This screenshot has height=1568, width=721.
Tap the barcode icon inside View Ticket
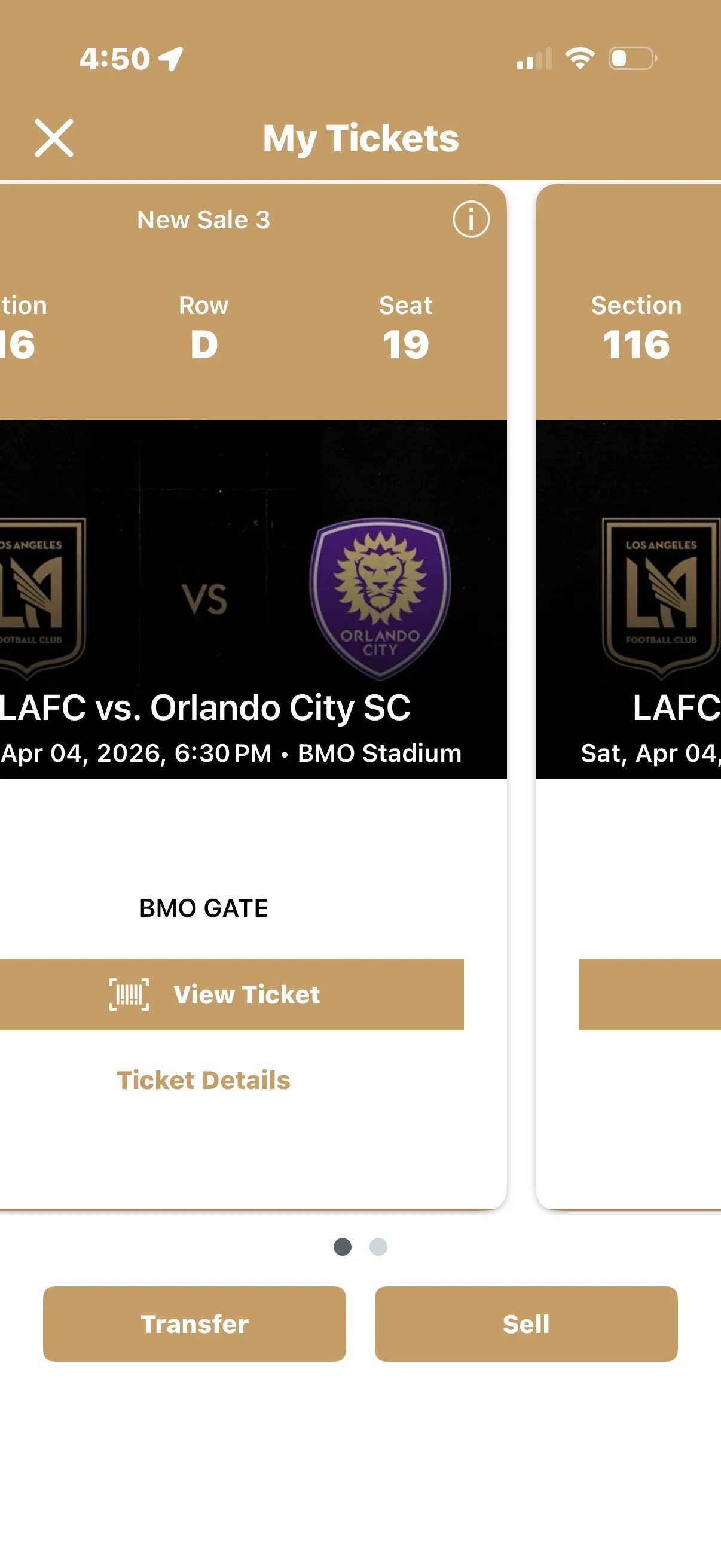(x=129, y=995)
